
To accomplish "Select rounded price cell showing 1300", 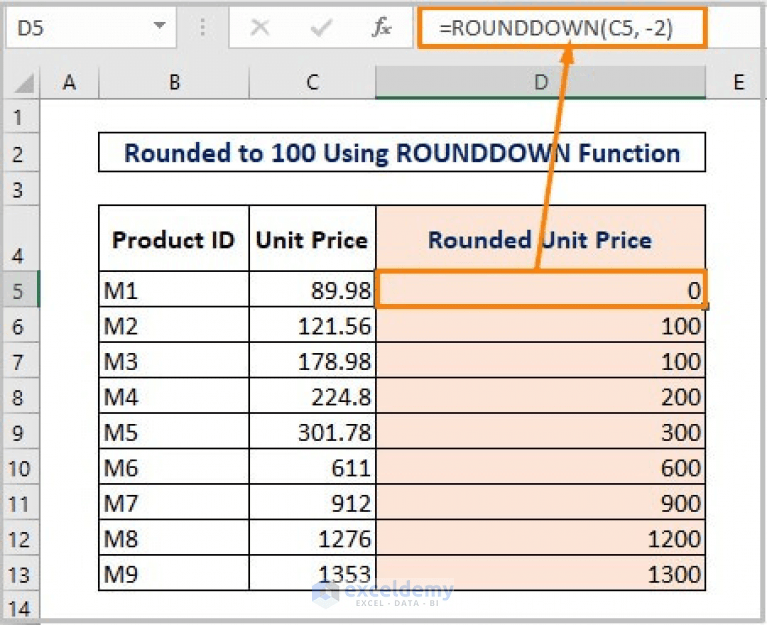I will click(x=541, y=573).
